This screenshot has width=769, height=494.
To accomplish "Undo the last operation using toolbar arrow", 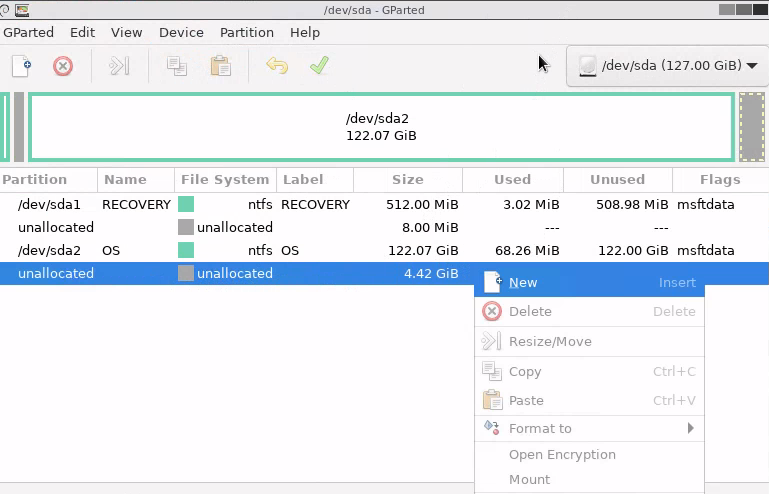I will pos(277,66).
